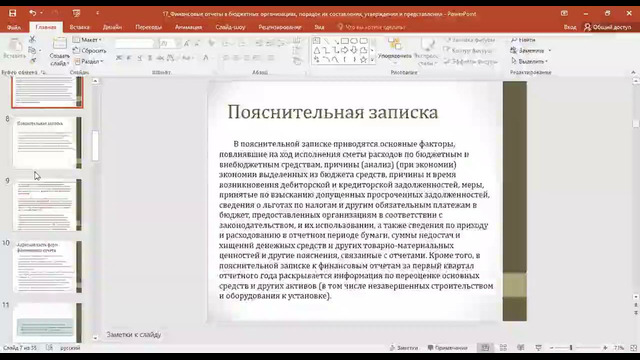Collapse the ribbon with the chevron arrow

click(633, 72)
